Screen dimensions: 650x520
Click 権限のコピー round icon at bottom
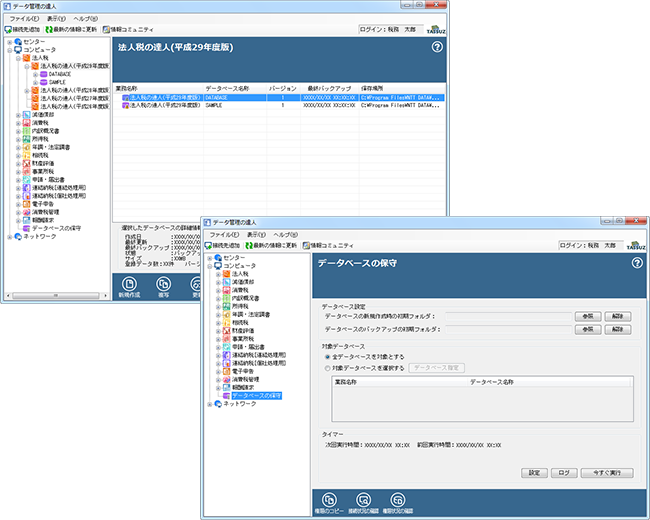[329, 500]
